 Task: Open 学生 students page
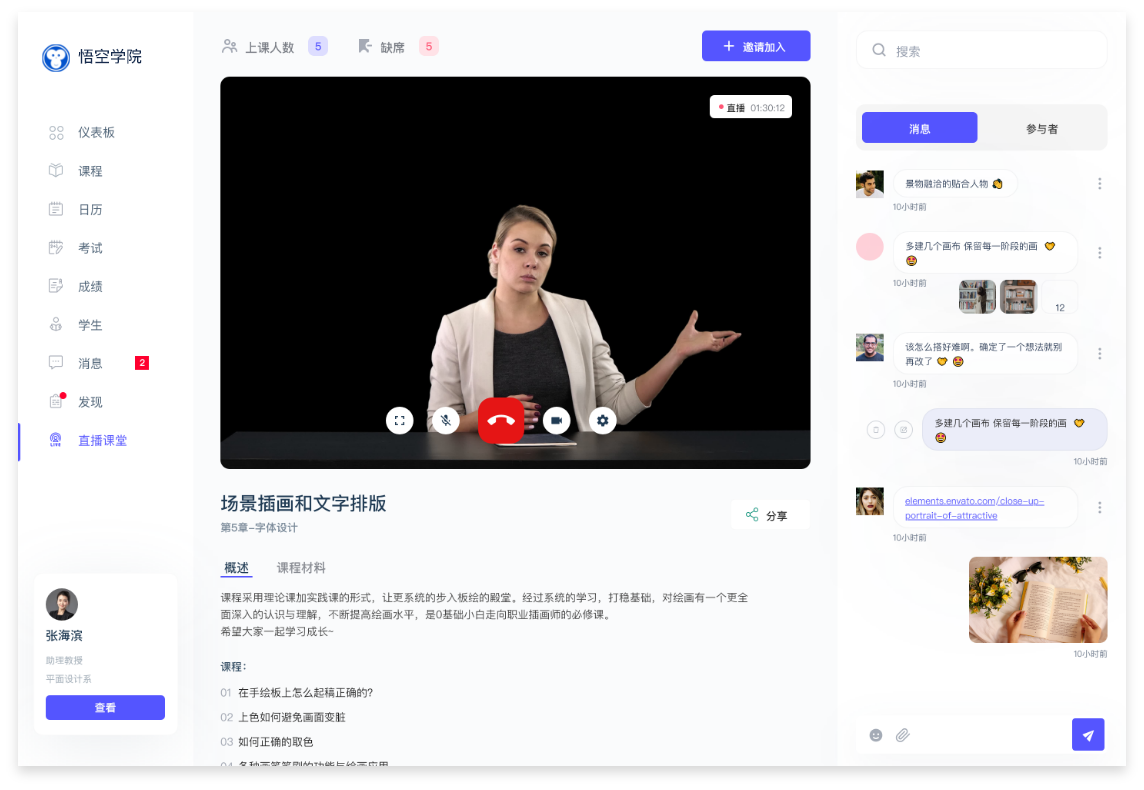point(75,325)
